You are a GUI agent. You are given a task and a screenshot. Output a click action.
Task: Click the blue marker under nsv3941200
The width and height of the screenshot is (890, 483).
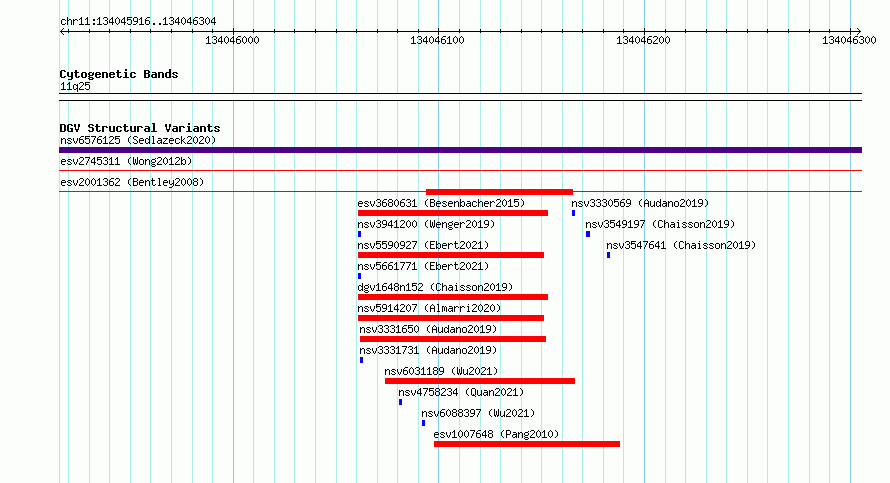[x=359, y=234]
